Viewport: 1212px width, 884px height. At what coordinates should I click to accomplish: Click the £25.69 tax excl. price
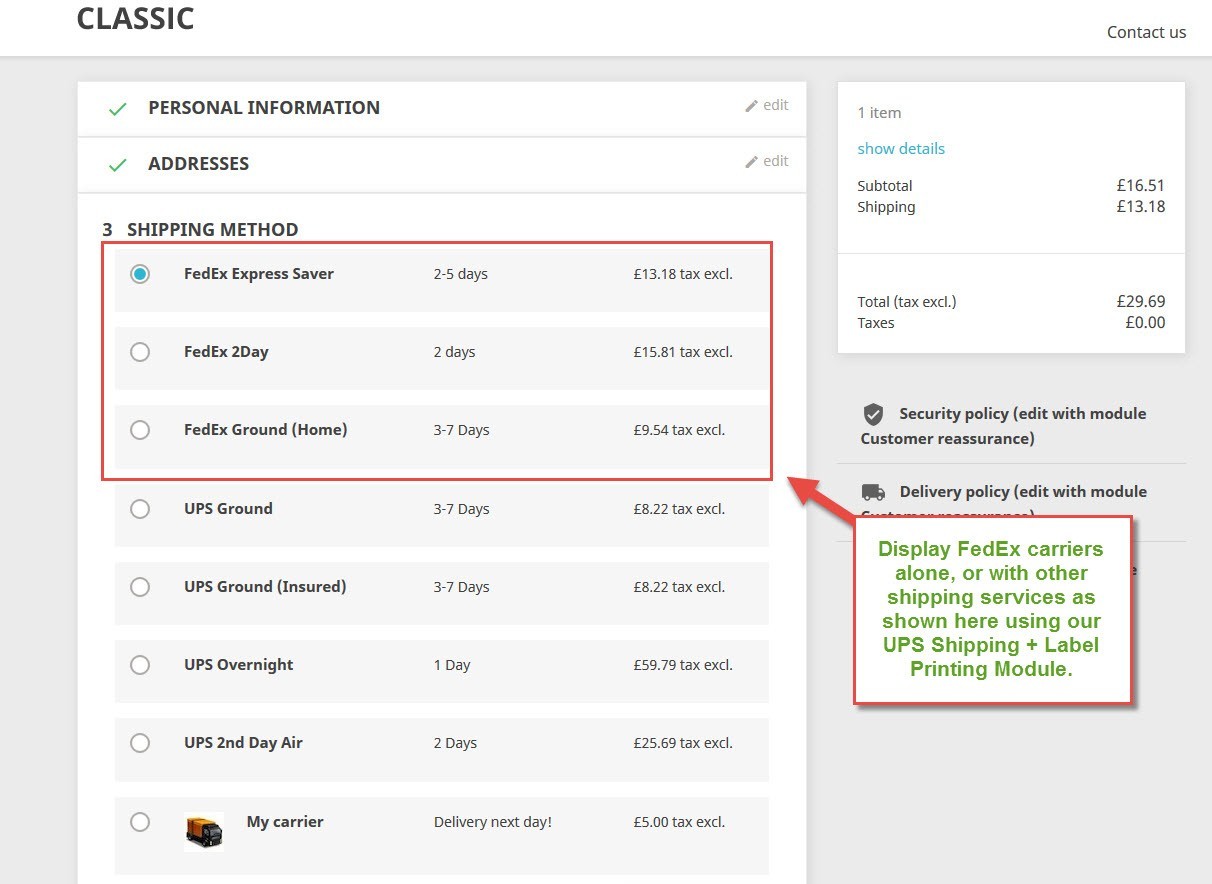pos(683,743)
